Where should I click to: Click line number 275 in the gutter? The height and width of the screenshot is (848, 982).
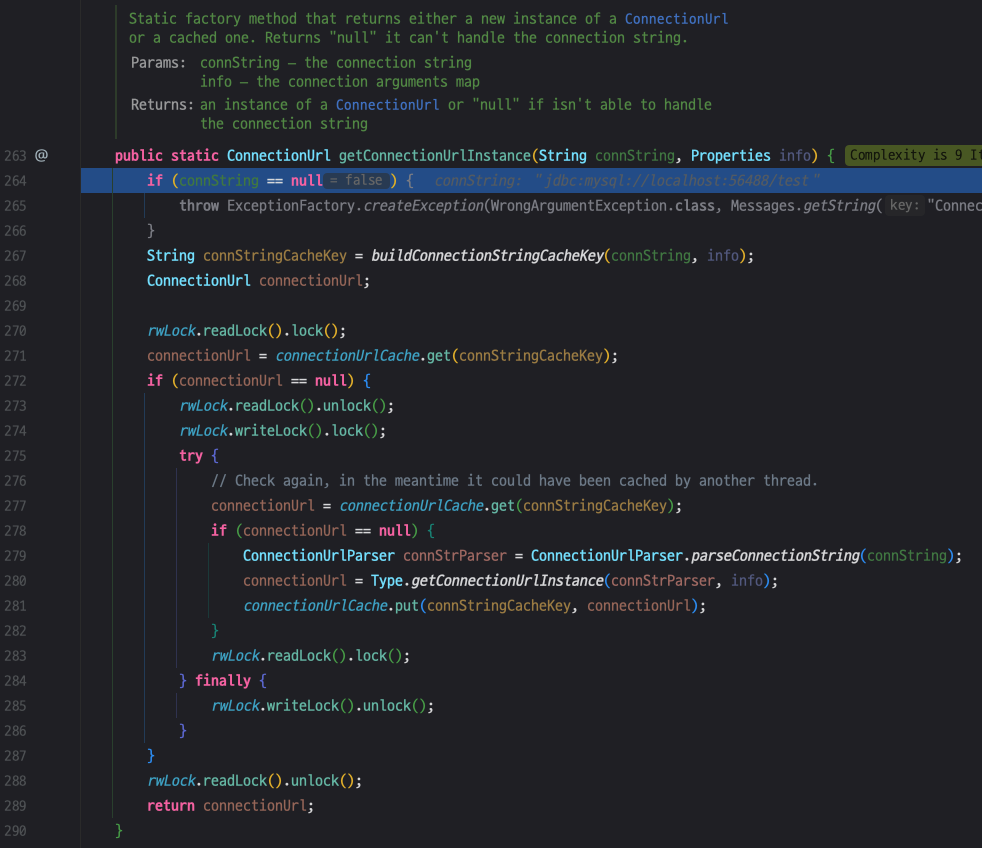click(16, 456)
